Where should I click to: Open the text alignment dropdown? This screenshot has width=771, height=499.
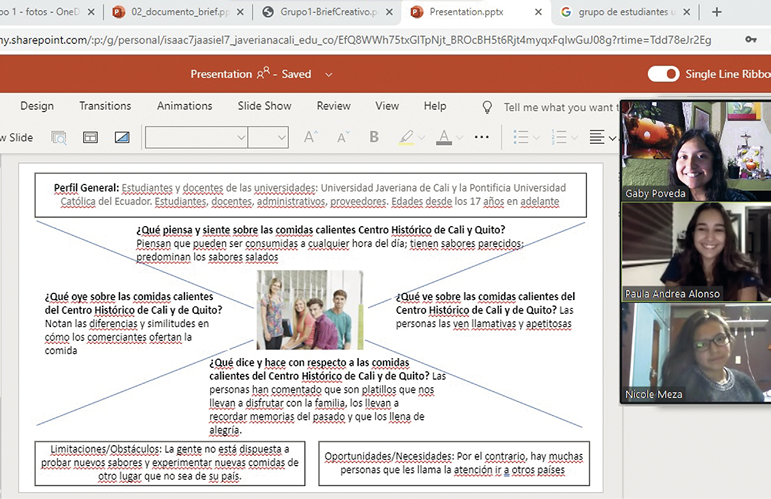611,137
